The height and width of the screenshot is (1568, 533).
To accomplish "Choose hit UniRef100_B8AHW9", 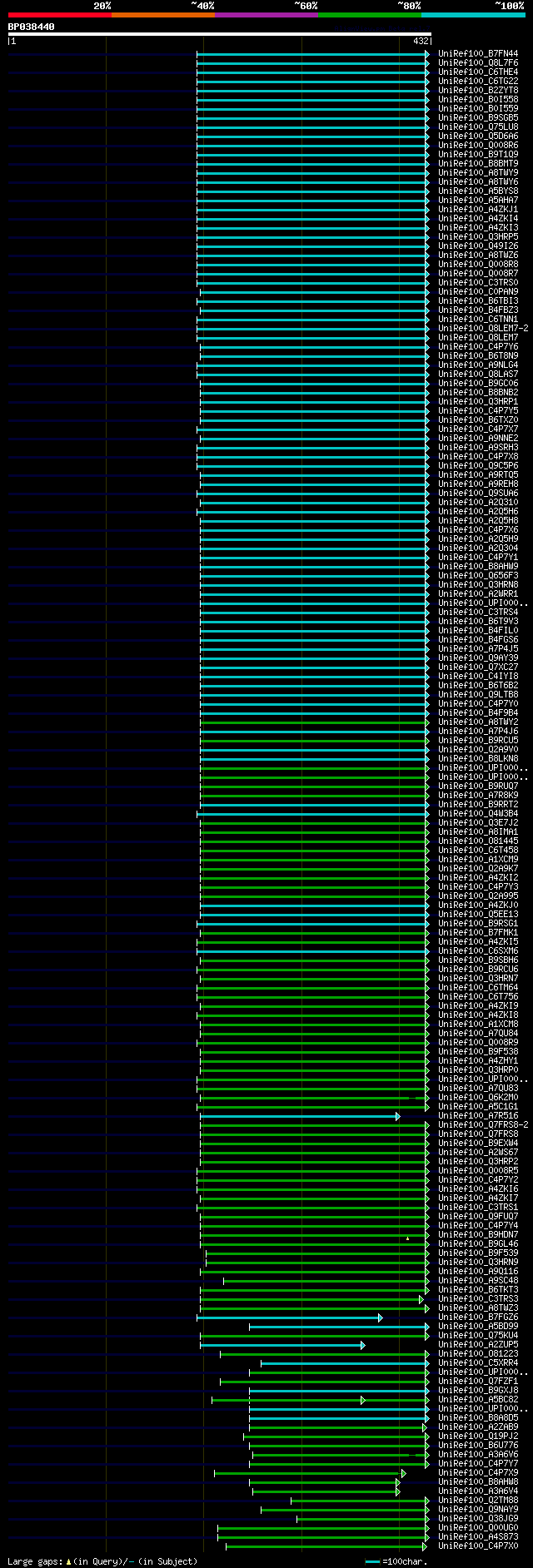I will coord(478,567).
